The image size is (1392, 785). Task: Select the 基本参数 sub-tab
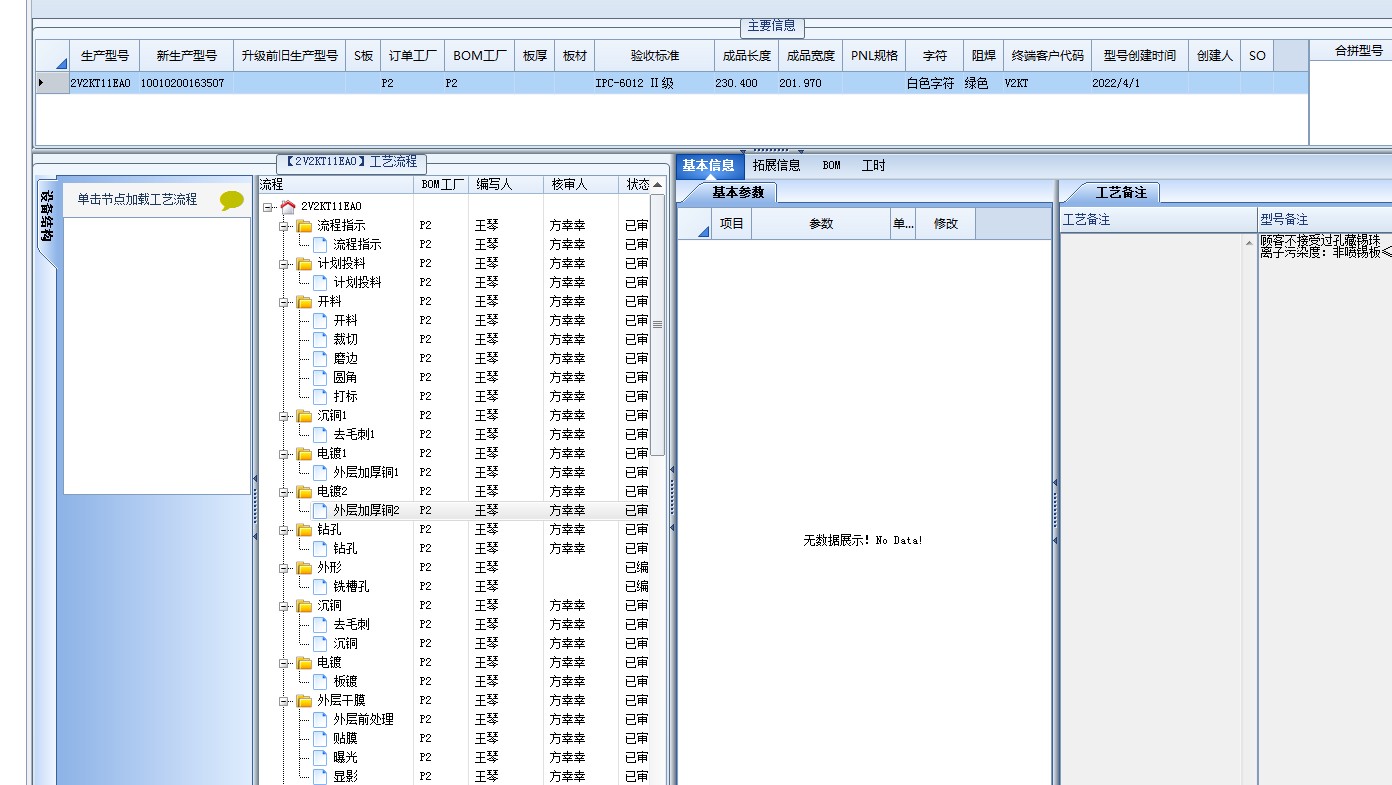click(x=738, y=192)
